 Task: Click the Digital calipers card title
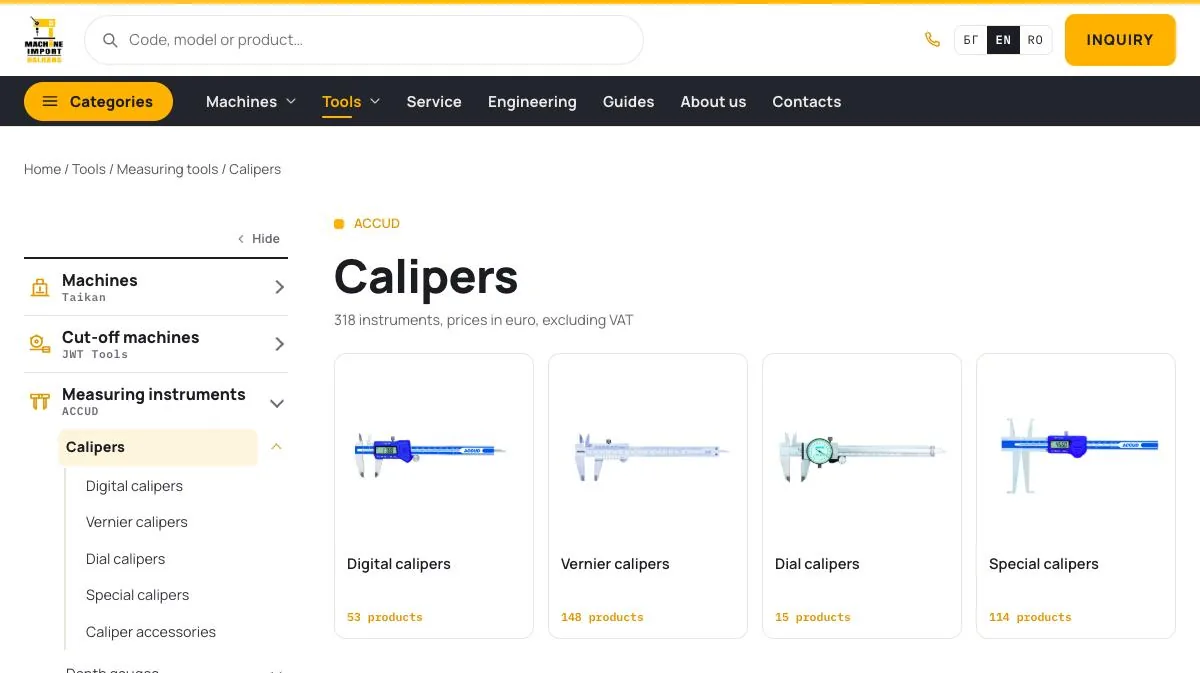pyautogui.click(x=399, y=564)
